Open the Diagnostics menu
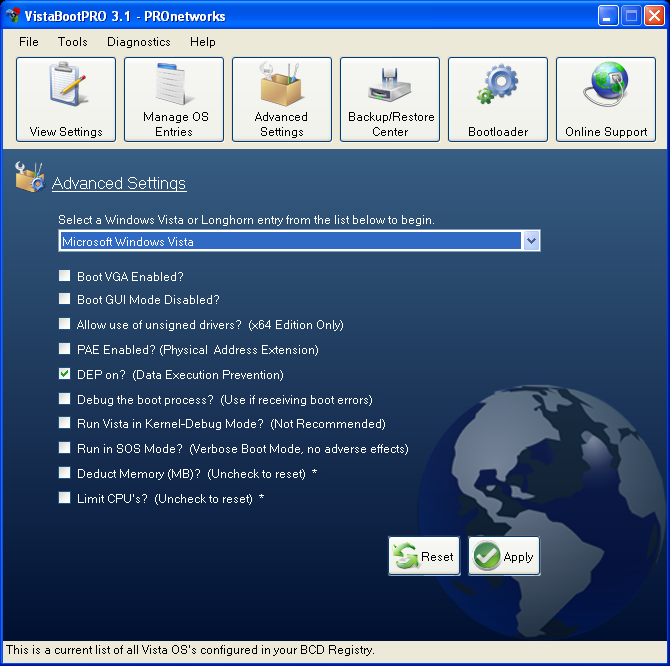Viewport: 670px width, 666px height. point(138,42)
